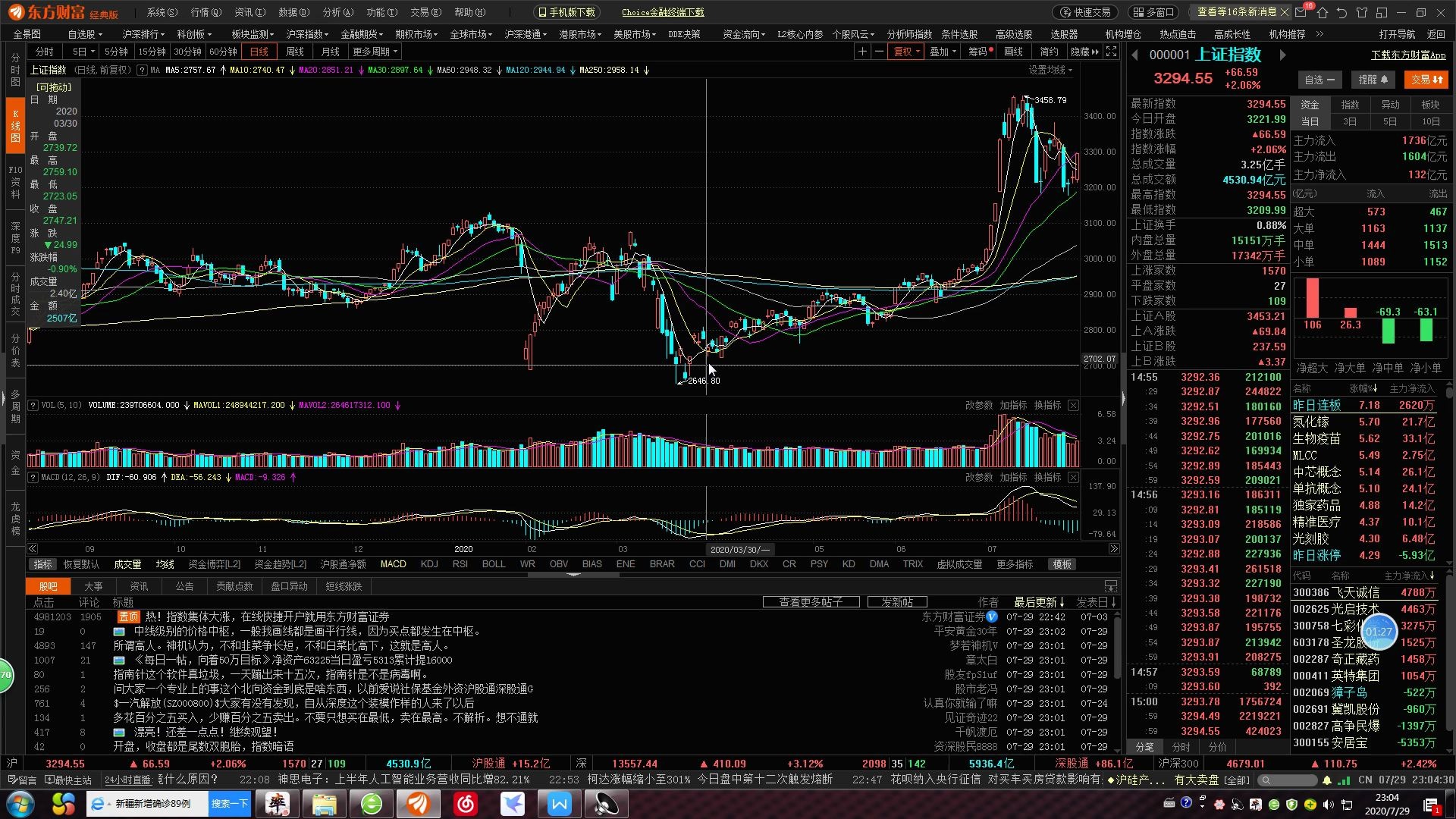Click the undo back arrow icon
Viewport: 1456px width, 819px height.
tap(1342, 13)
